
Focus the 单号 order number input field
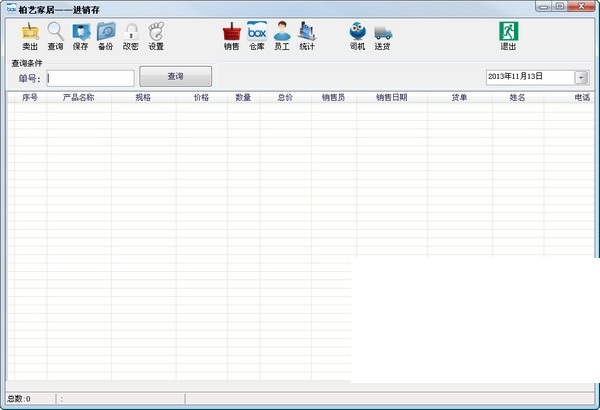(91, 78)
